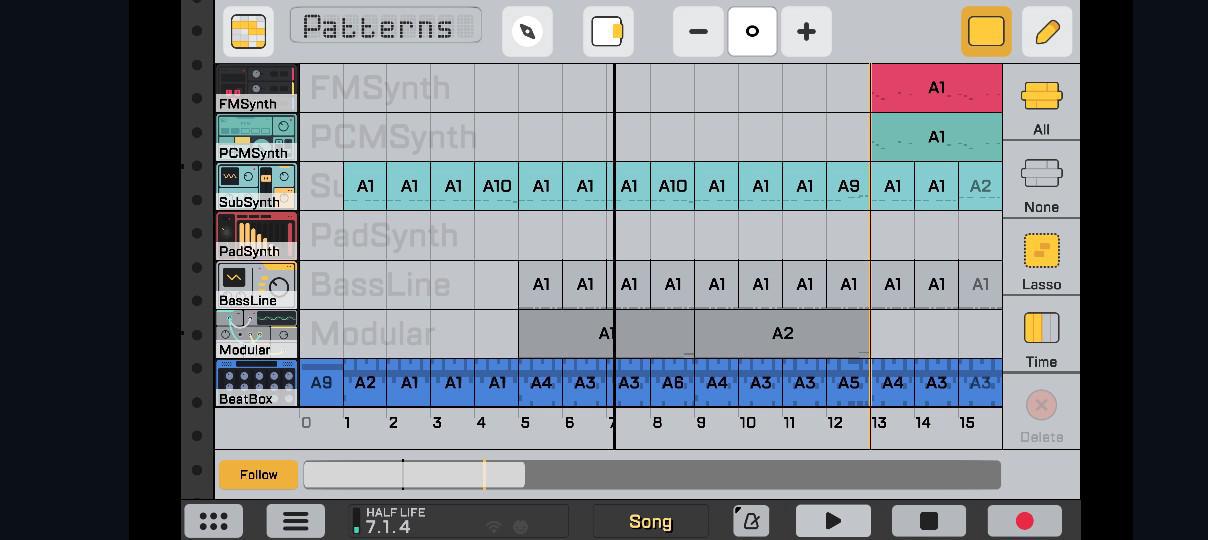Screen dimensions: 1208x540
Task: Open the HALF LIFE song info display
Action: [459, 521]
